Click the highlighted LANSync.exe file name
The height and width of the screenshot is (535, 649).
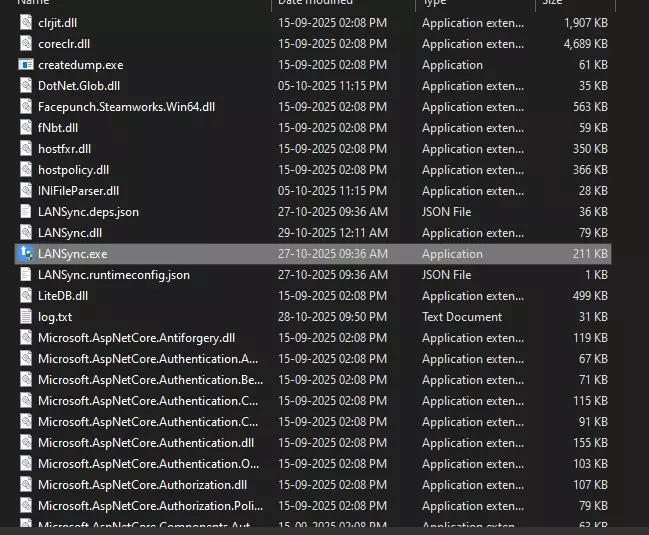pos(72,254)
